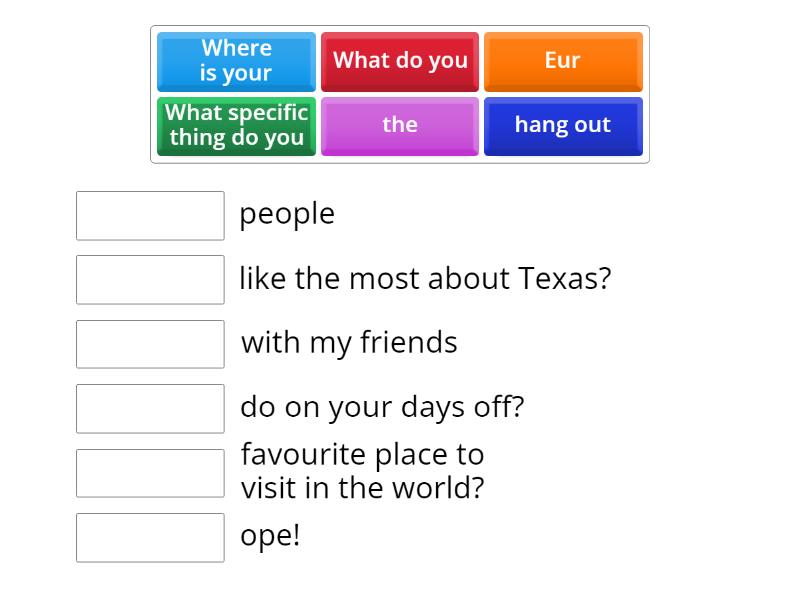Click the blank before 'like the most about Texas?'
Image resolution: width=800 pixels, height=600 pixels.
pos(150,280)
